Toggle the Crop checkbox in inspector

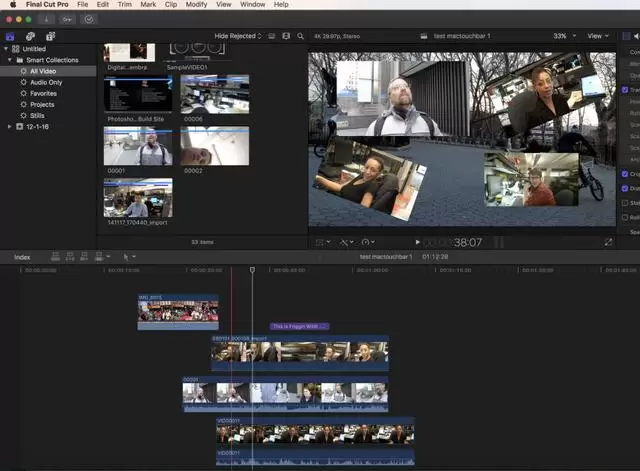625,173
